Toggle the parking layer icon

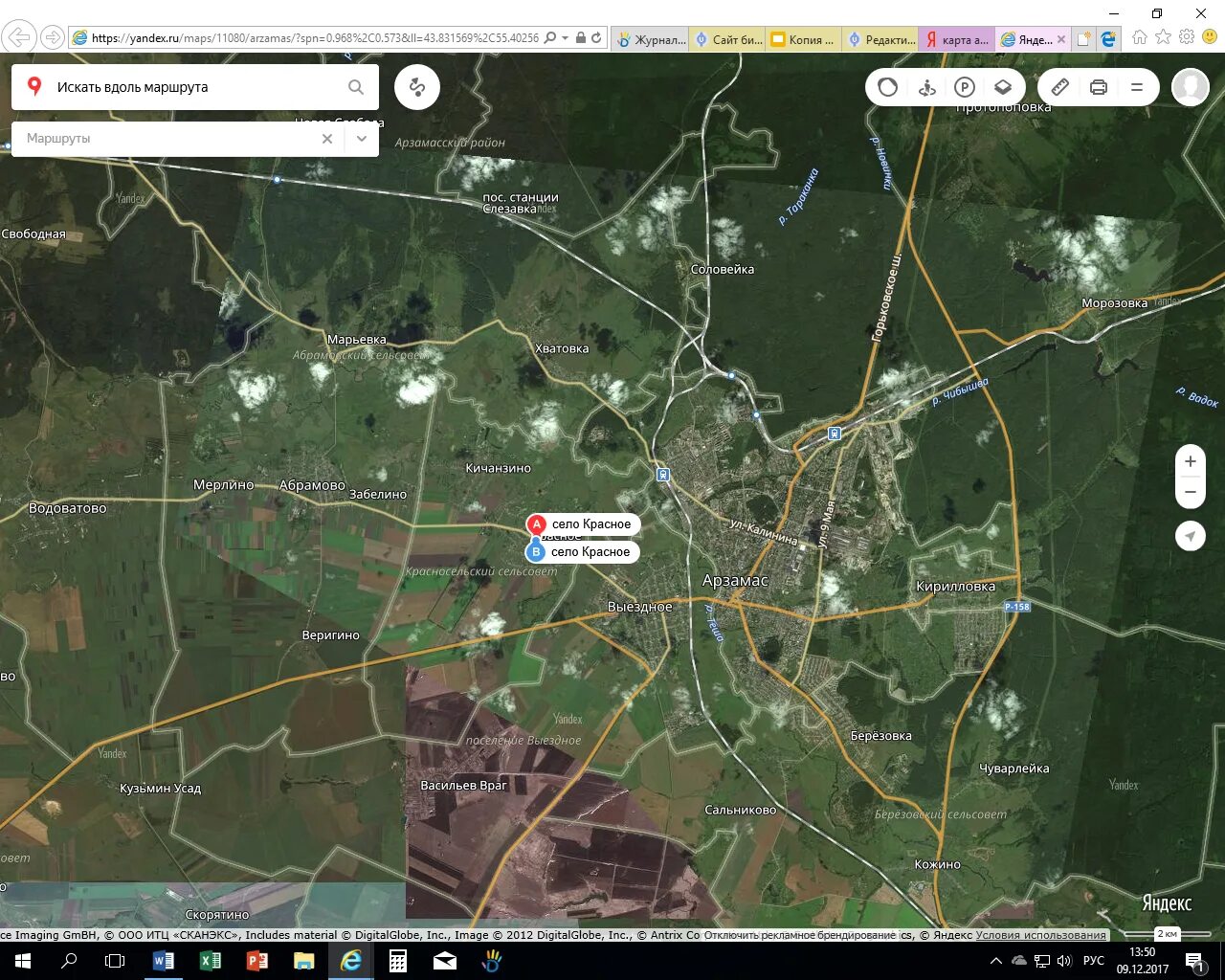(965, 87)
